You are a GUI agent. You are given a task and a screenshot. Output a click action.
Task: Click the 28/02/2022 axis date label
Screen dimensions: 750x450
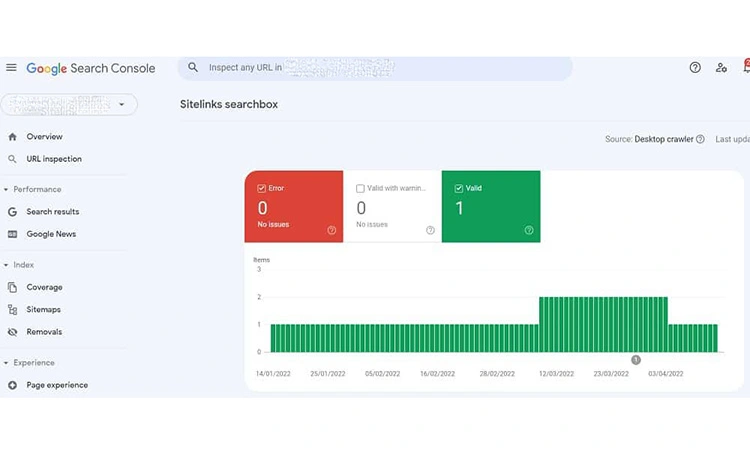pyautogui.click(x=497, y=373)
